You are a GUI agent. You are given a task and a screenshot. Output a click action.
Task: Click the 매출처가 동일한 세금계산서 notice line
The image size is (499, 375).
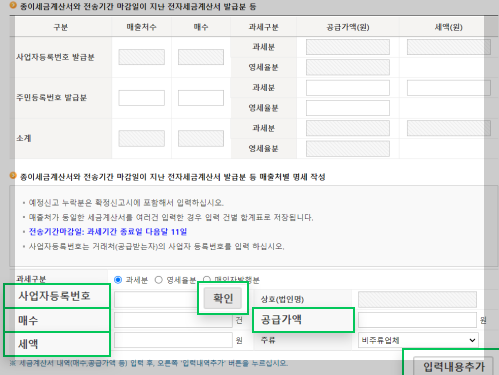(171, 217)
